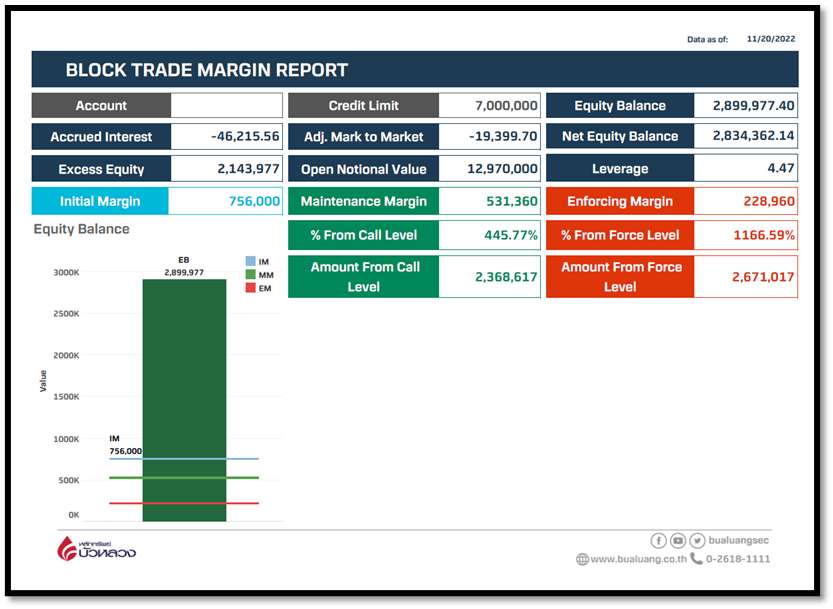Click the empty Account value field

click(226, 106)
